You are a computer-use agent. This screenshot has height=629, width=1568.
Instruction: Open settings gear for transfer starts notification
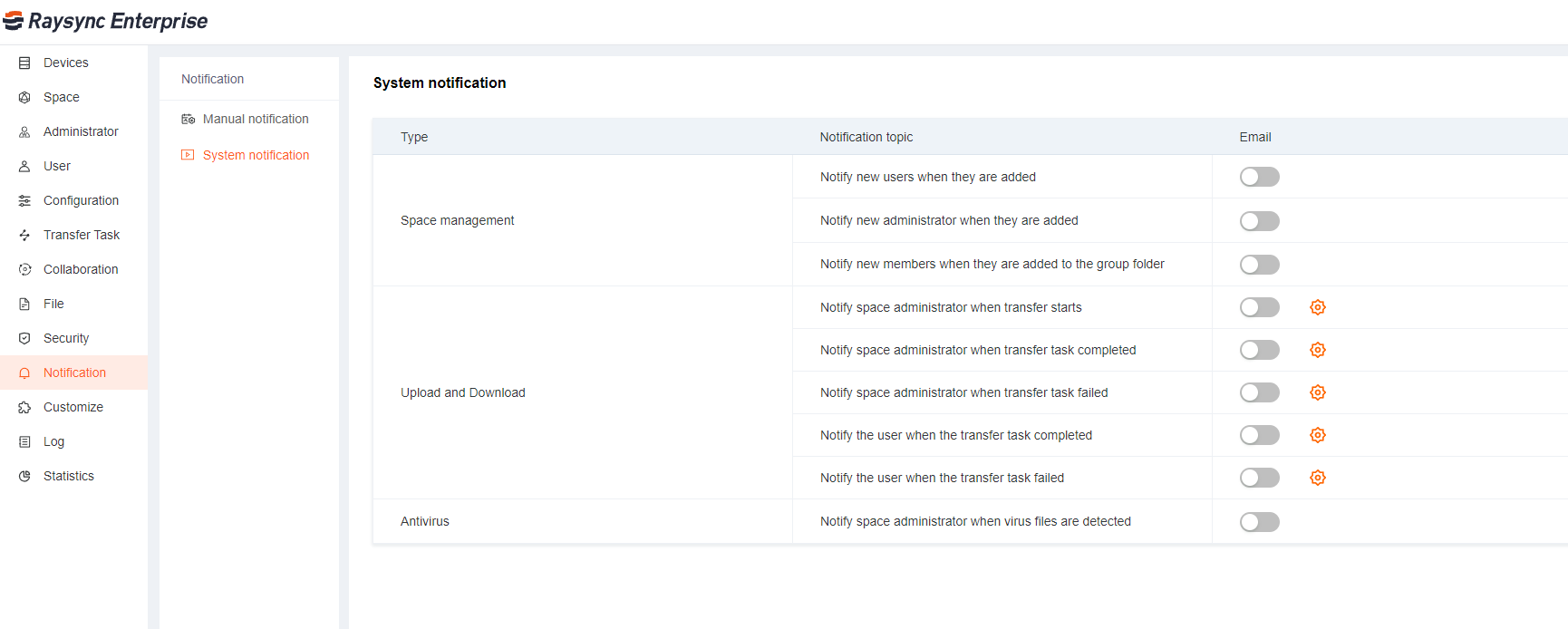tap(1318, 307)
